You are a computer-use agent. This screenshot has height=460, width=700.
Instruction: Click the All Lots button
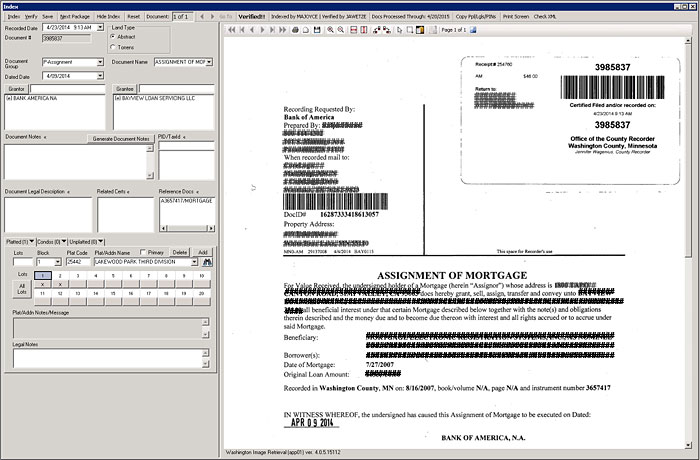point(22,289)
